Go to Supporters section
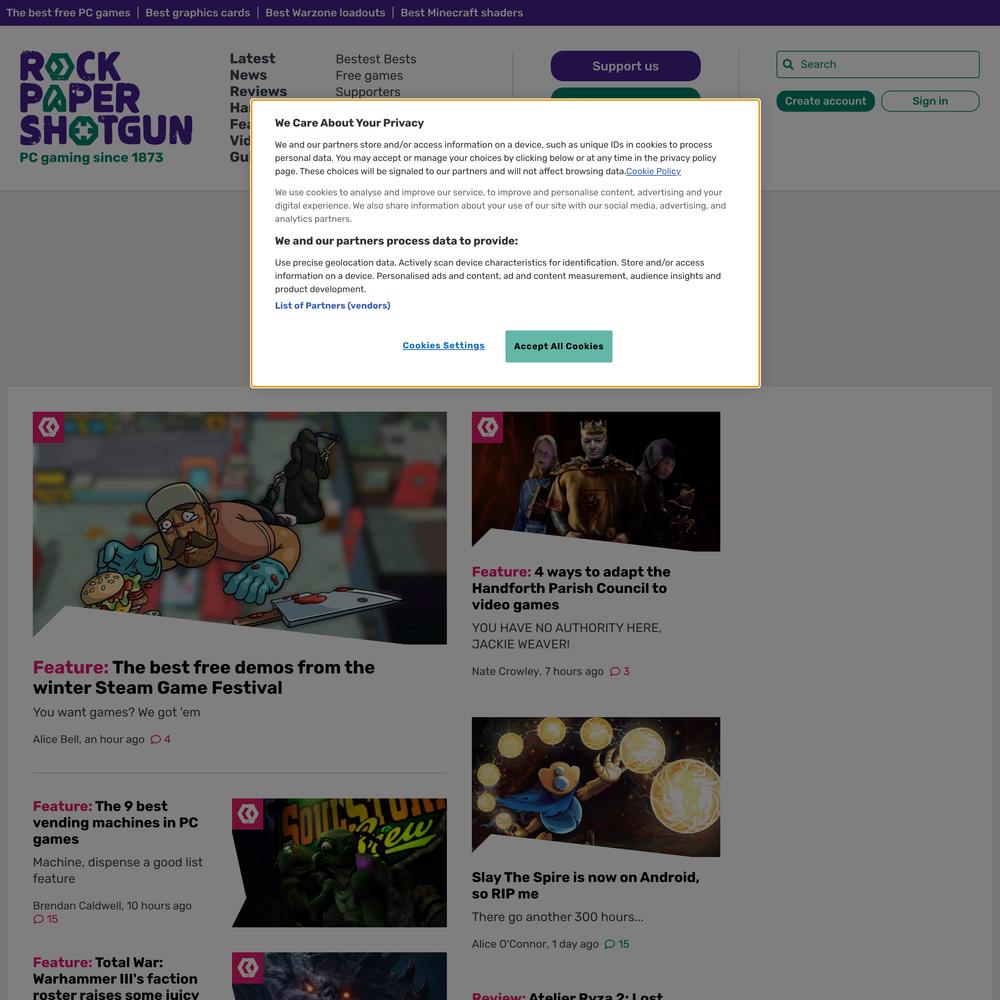Viewport: 1000px width, 1000px height. click(368, 92)
